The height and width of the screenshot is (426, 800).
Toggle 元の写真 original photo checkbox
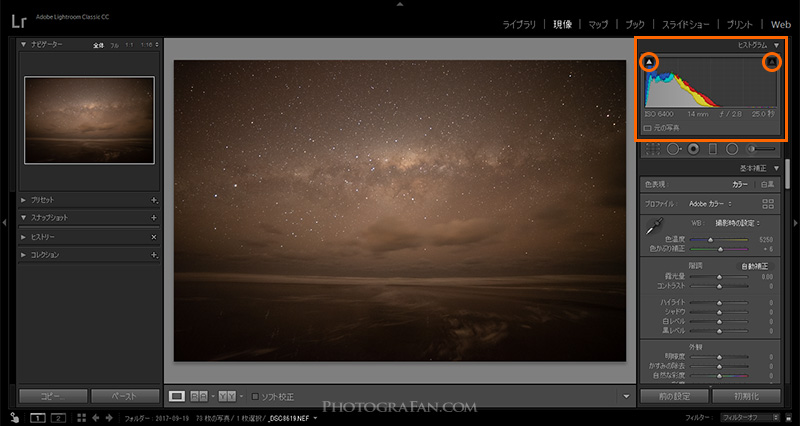click(647, 128)
